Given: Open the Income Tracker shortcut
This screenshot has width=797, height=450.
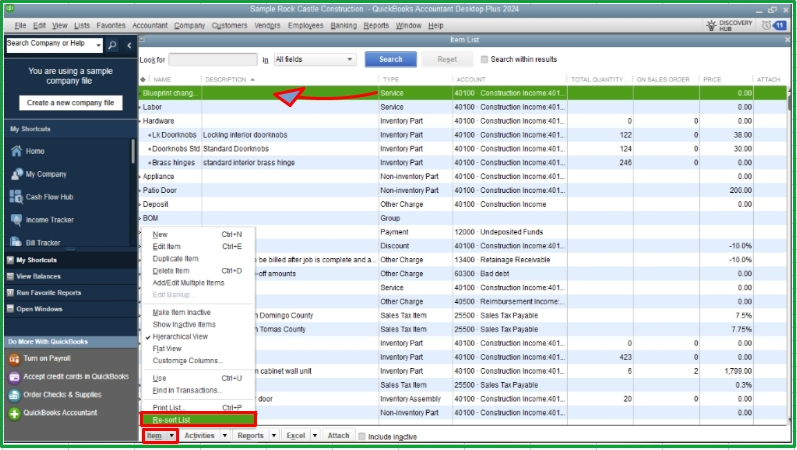Looking at the screenshot, I should click(16, 220).
